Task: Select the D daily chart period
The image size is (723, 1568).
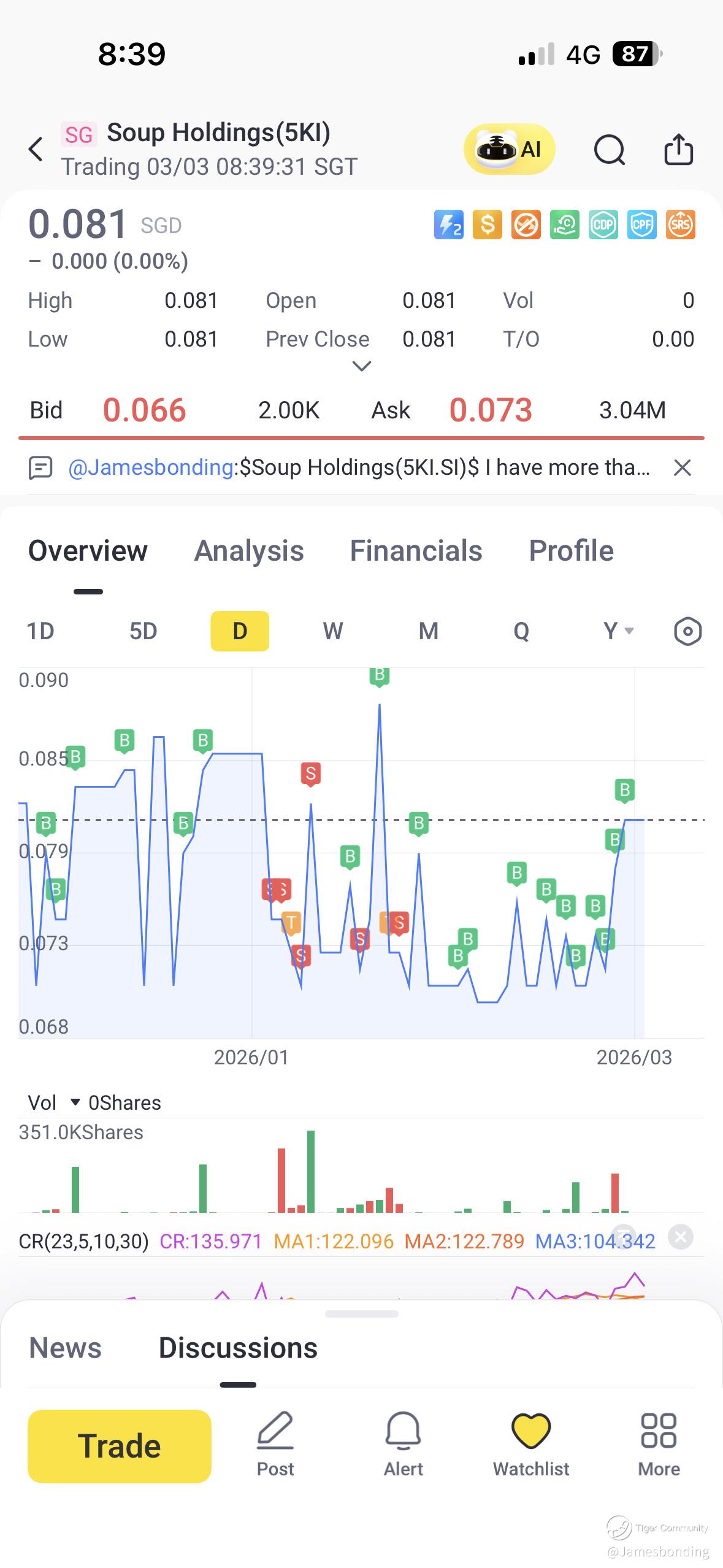Action: (240, 631)
